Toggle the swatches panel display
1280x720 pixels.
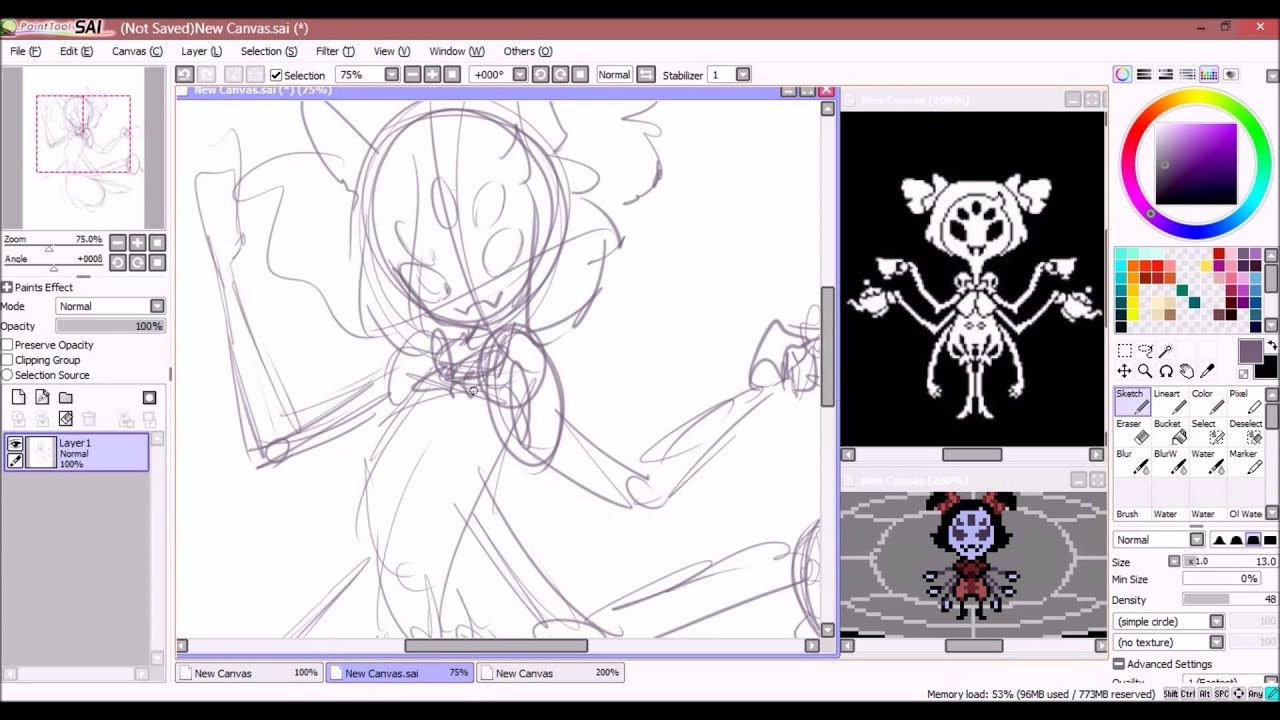(1209, 74)
